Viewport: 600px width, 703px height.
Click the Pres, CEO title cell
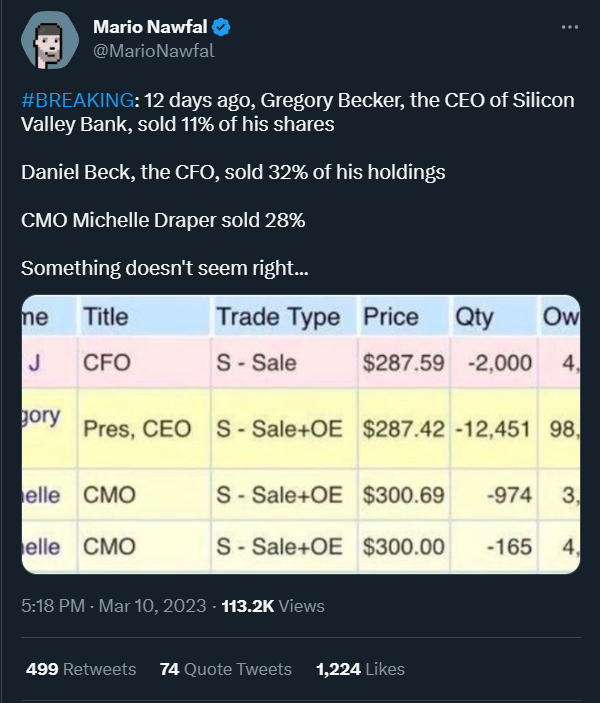click(137, 428)
